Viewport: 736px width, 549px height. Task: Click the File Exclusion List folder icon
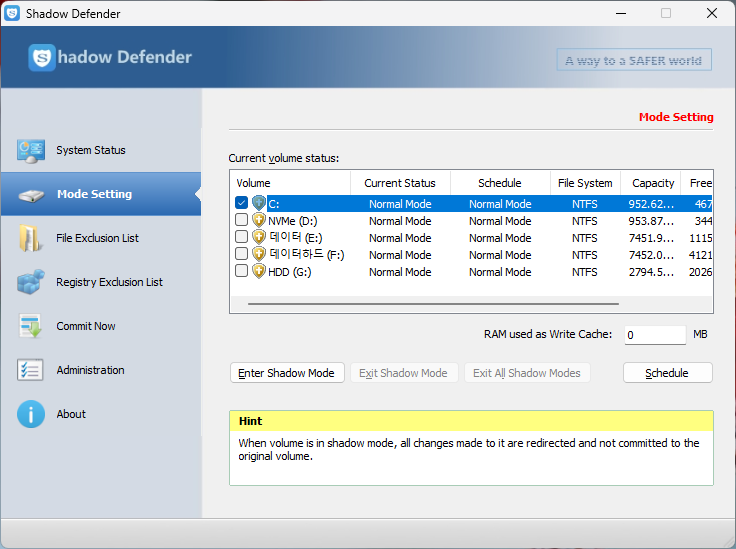[31, 239]
